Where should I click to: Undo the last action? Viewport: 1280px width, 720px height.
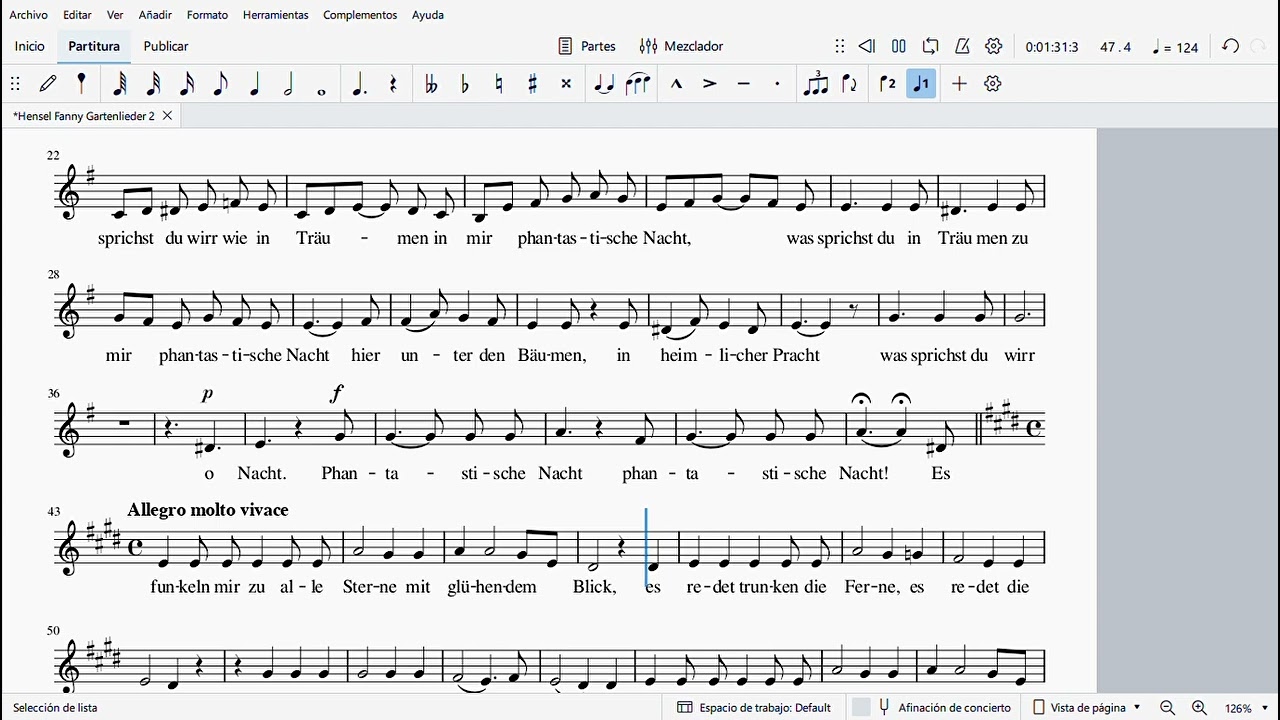(1231, 46)
